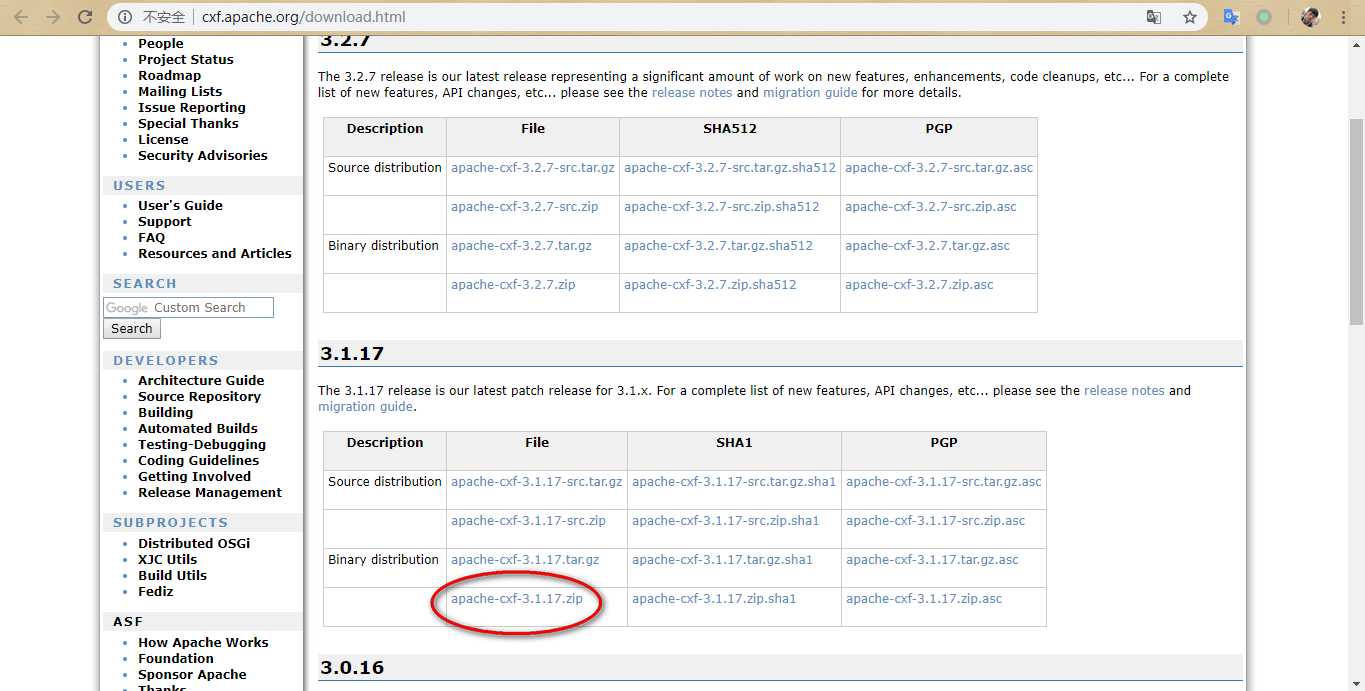
Task: Click the site info insecure icon
Action: click(x=125, y=17)
